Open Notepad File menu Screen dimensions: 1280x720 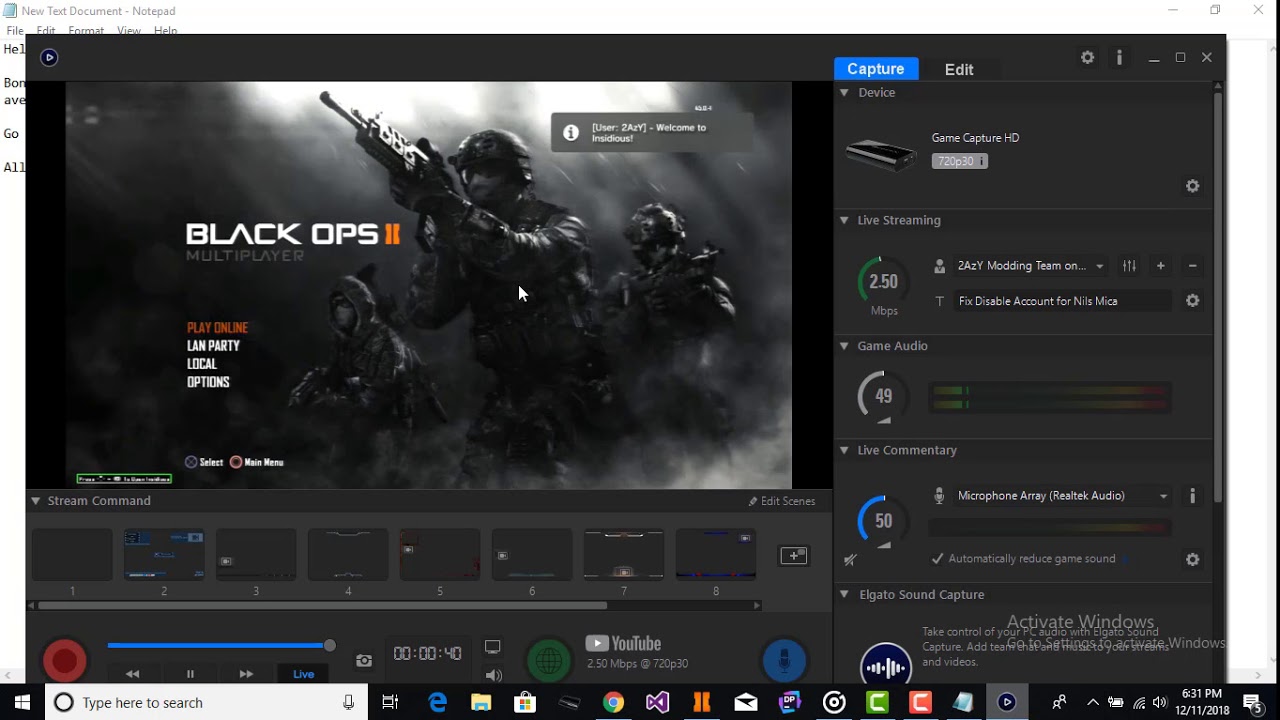pos(15,31)
